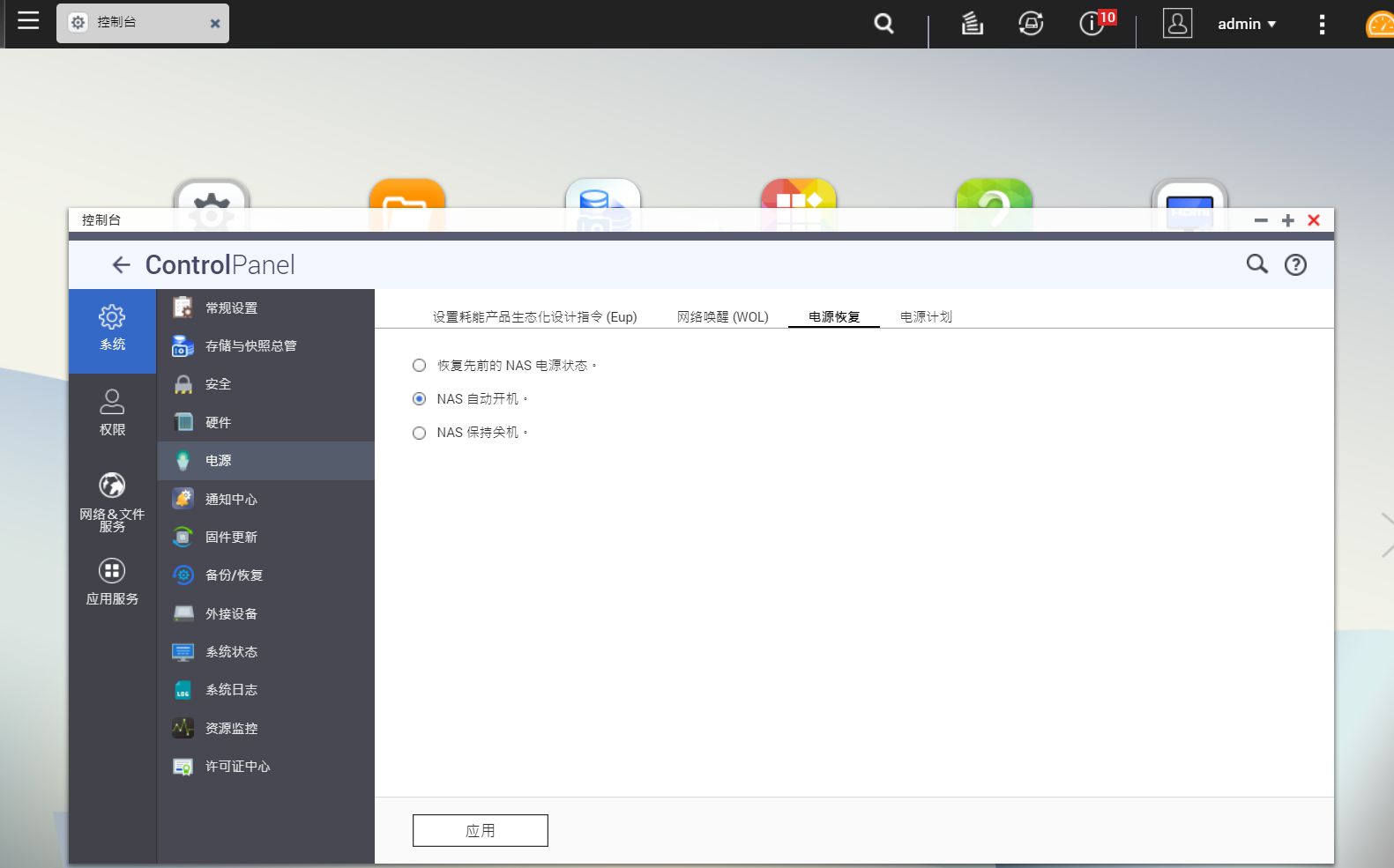The width and height of the screenshot is (1394, 868).
Task: Click the search icon in top bar
Action: 883,24
